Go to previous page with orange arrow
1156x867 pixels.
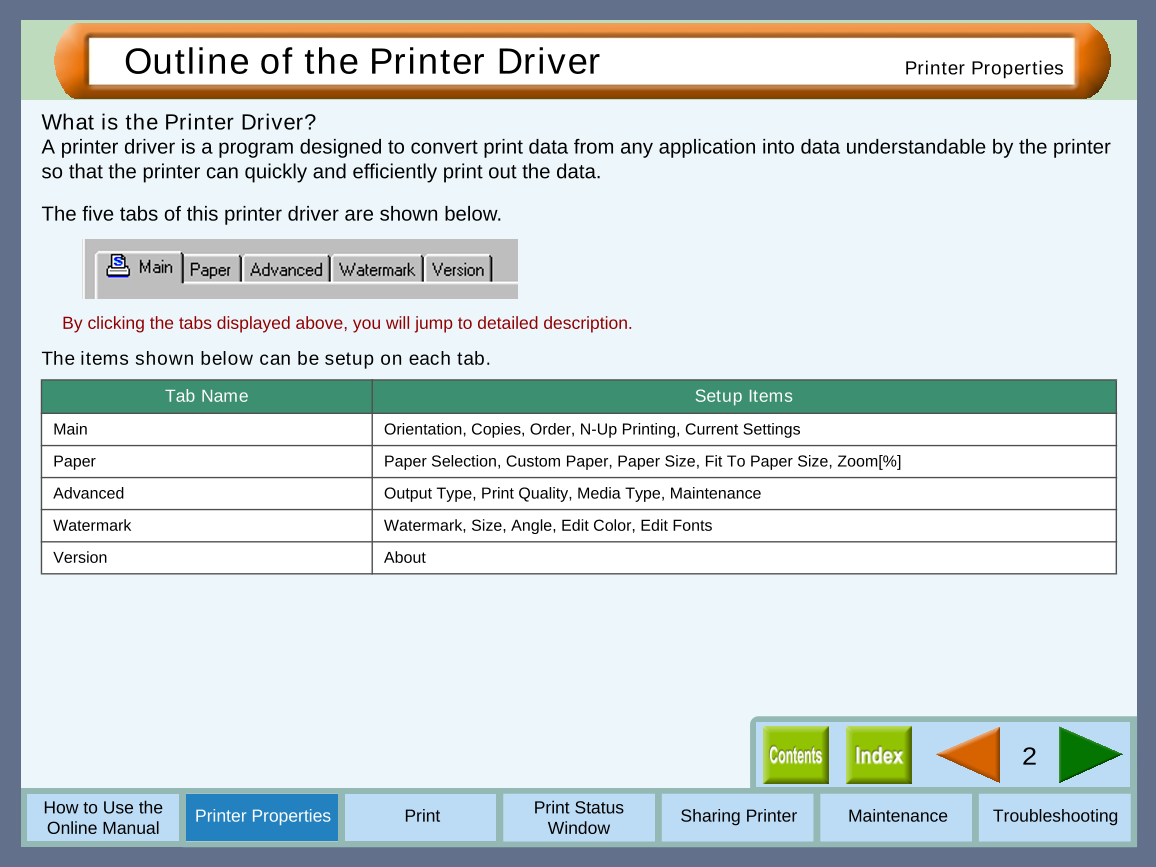(969, 755)
